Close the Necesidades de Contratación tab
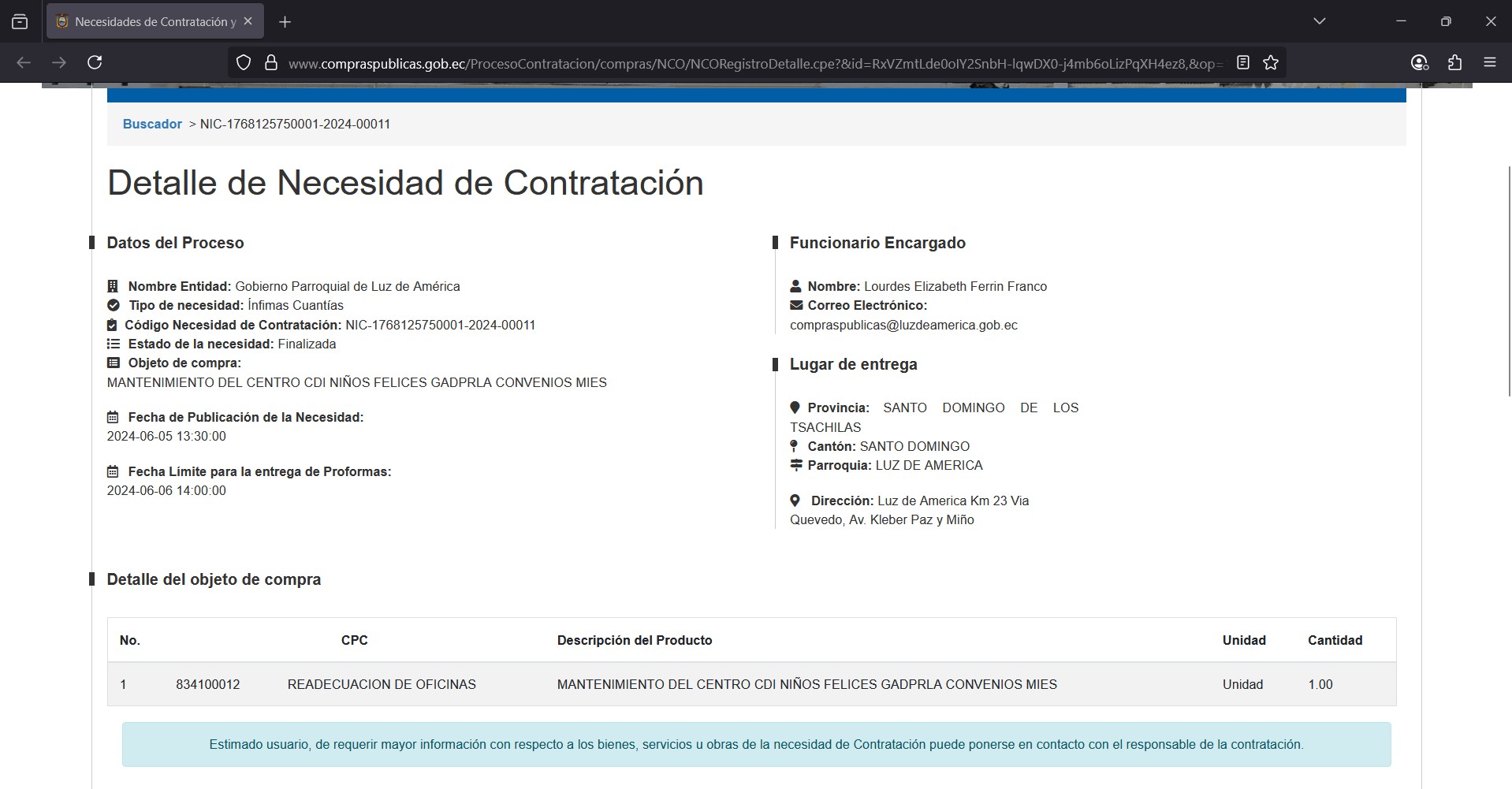Viewport: 1512px width, 789px height. click(x=248, y=21)
